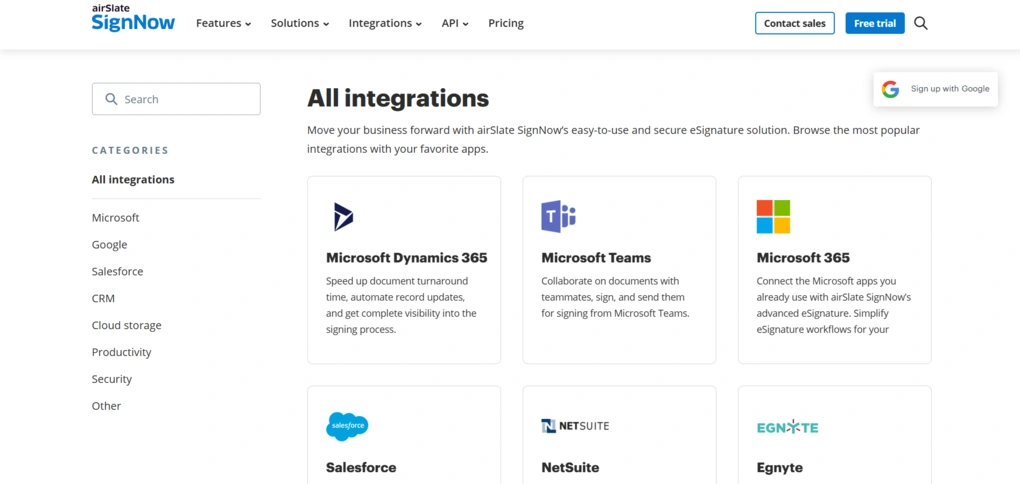Sign up with Google
Viewport: 1020px width, 484px height.
coord(935,89)
